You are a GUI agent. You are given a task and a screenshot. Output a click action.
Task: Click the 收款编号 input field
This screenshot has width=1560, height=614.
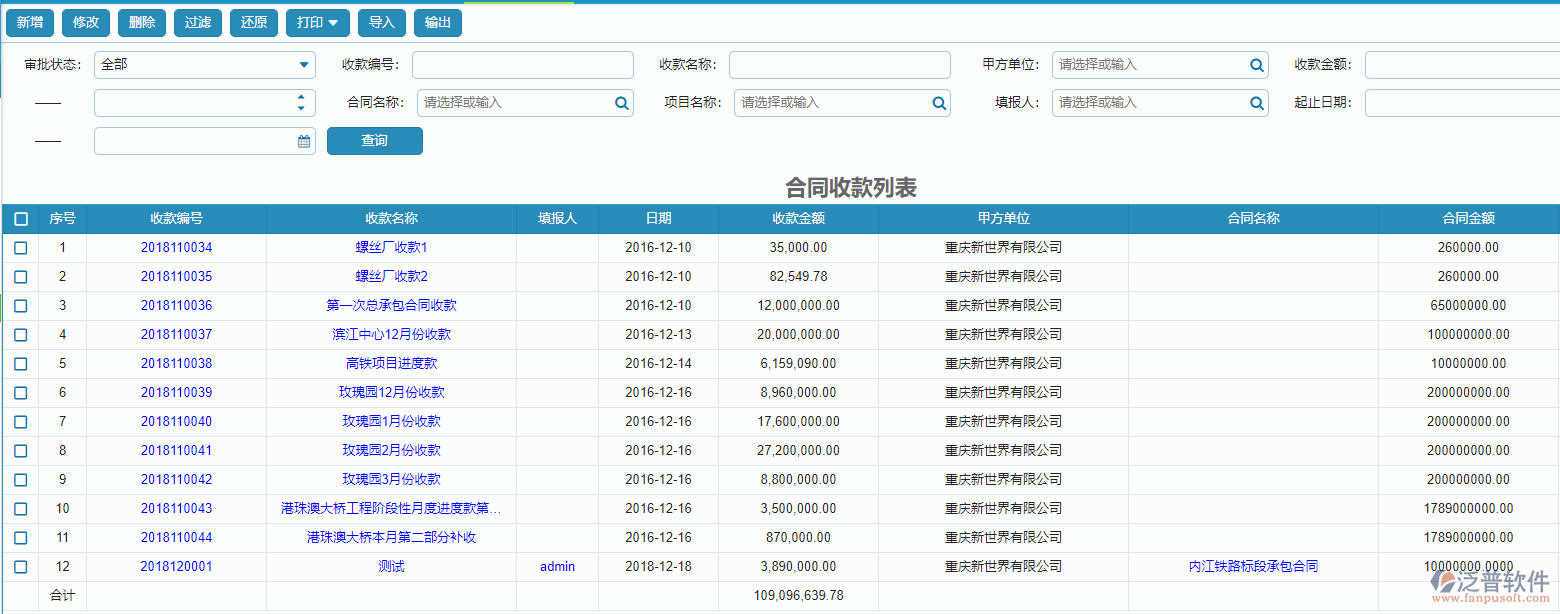pos(522,64)
